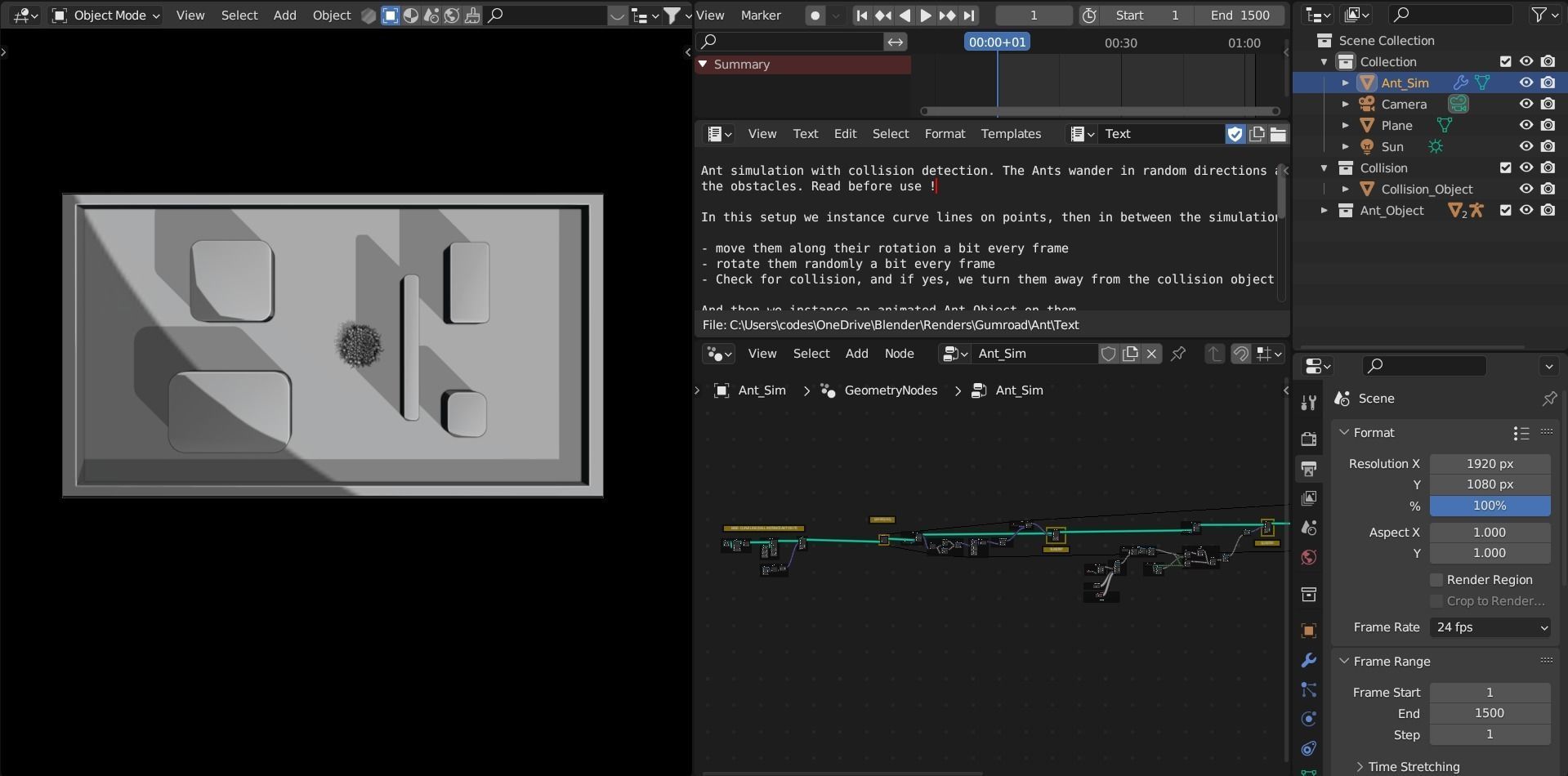Open the World properties globe icon tab
Image resolution: width=1568 pixels, height=776 pixels.
1308,557
